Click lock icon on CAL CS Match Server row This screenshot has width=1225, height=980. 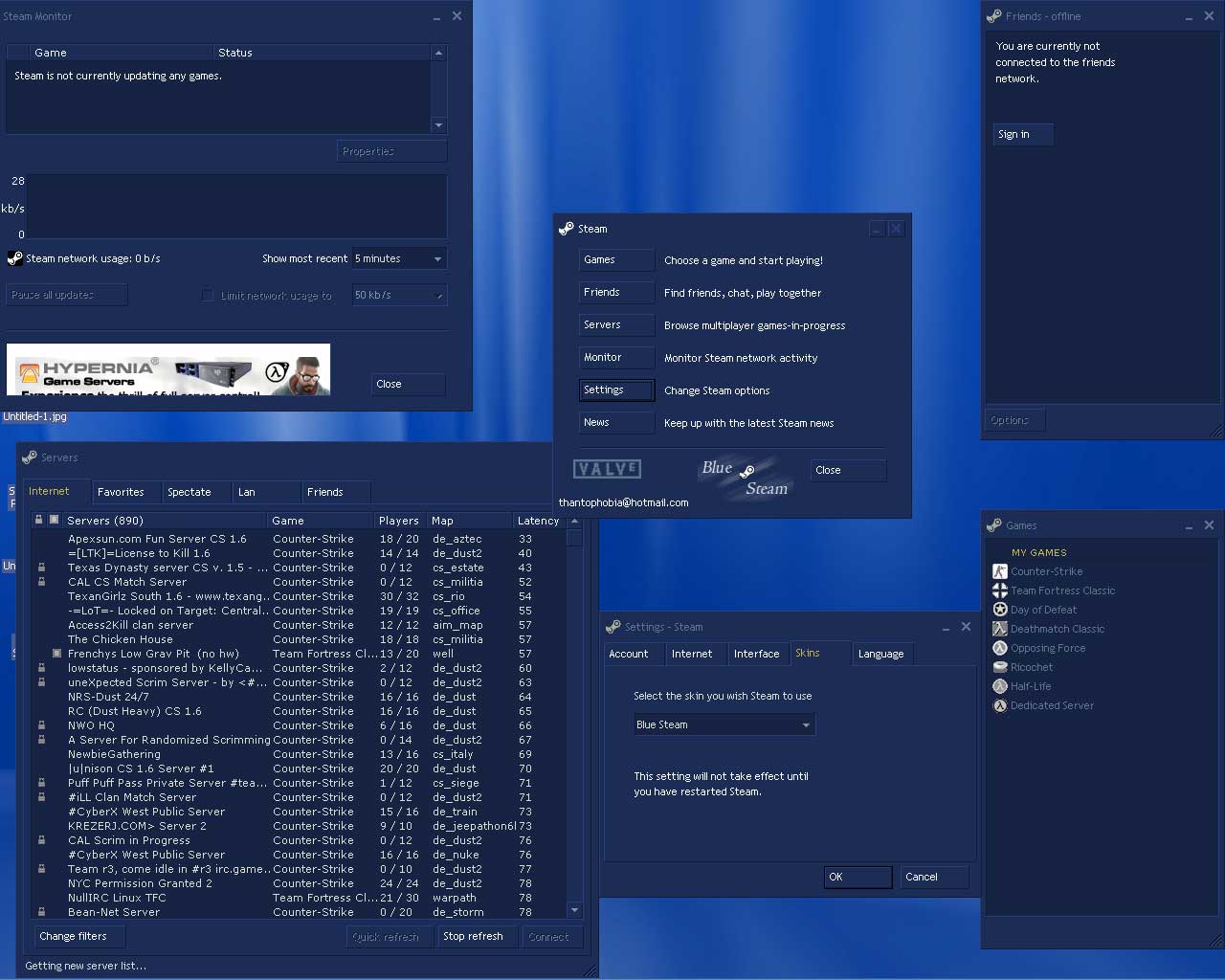[41, 582]
